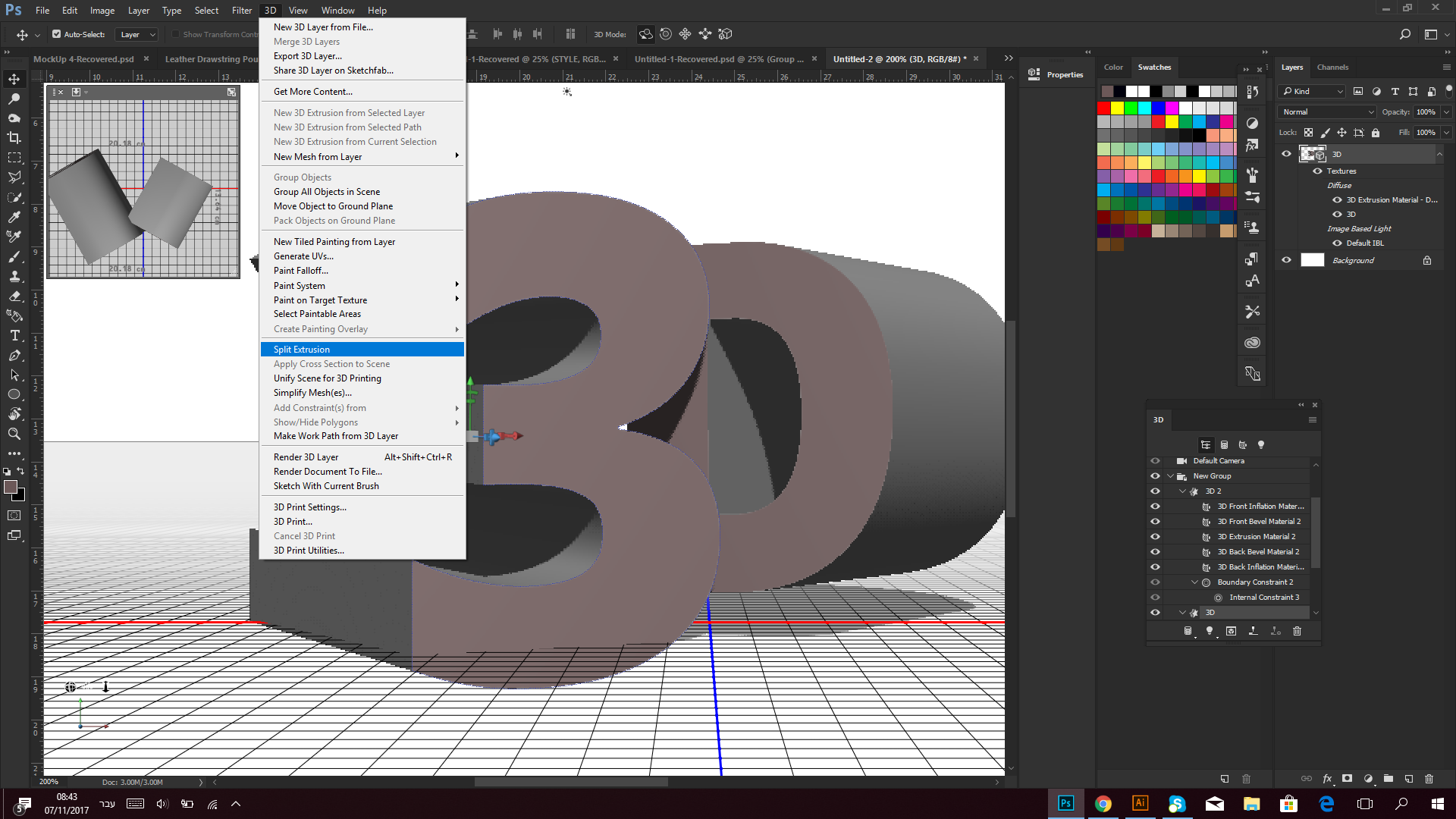Switch to the Channels tab
This screenshot has height=819, width=1456.
point(1332,67)
